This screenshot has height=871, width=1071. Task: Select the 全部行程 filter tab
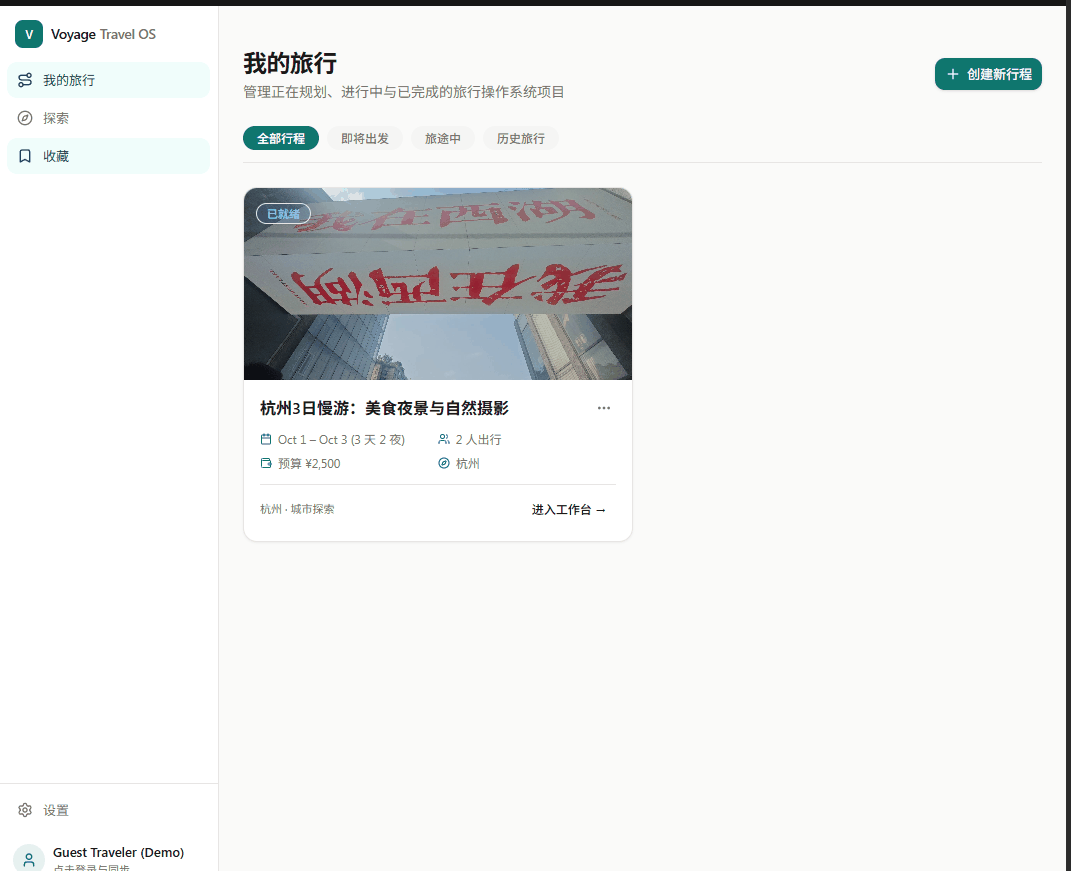(x=281, y=138)
